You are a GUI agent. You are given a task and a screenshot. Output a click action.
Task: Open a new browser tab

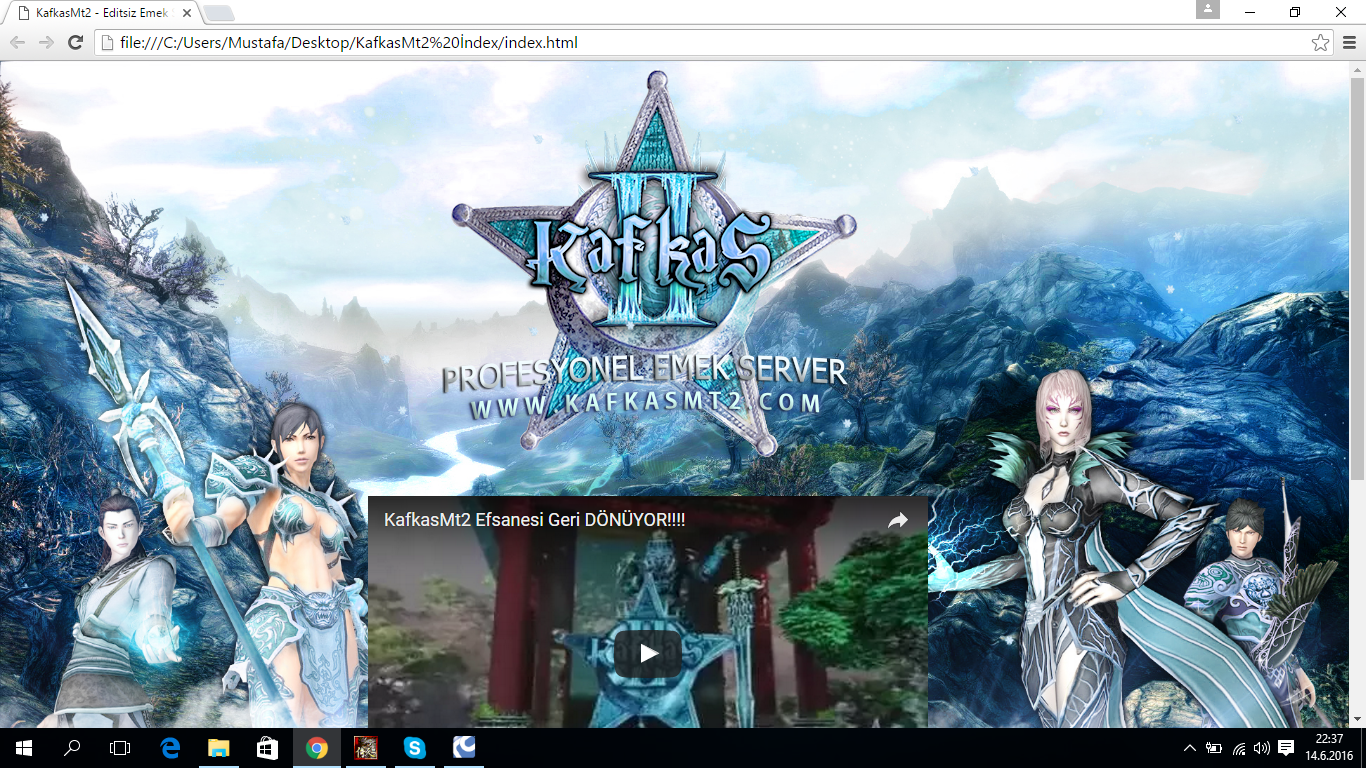click(219, 13)
